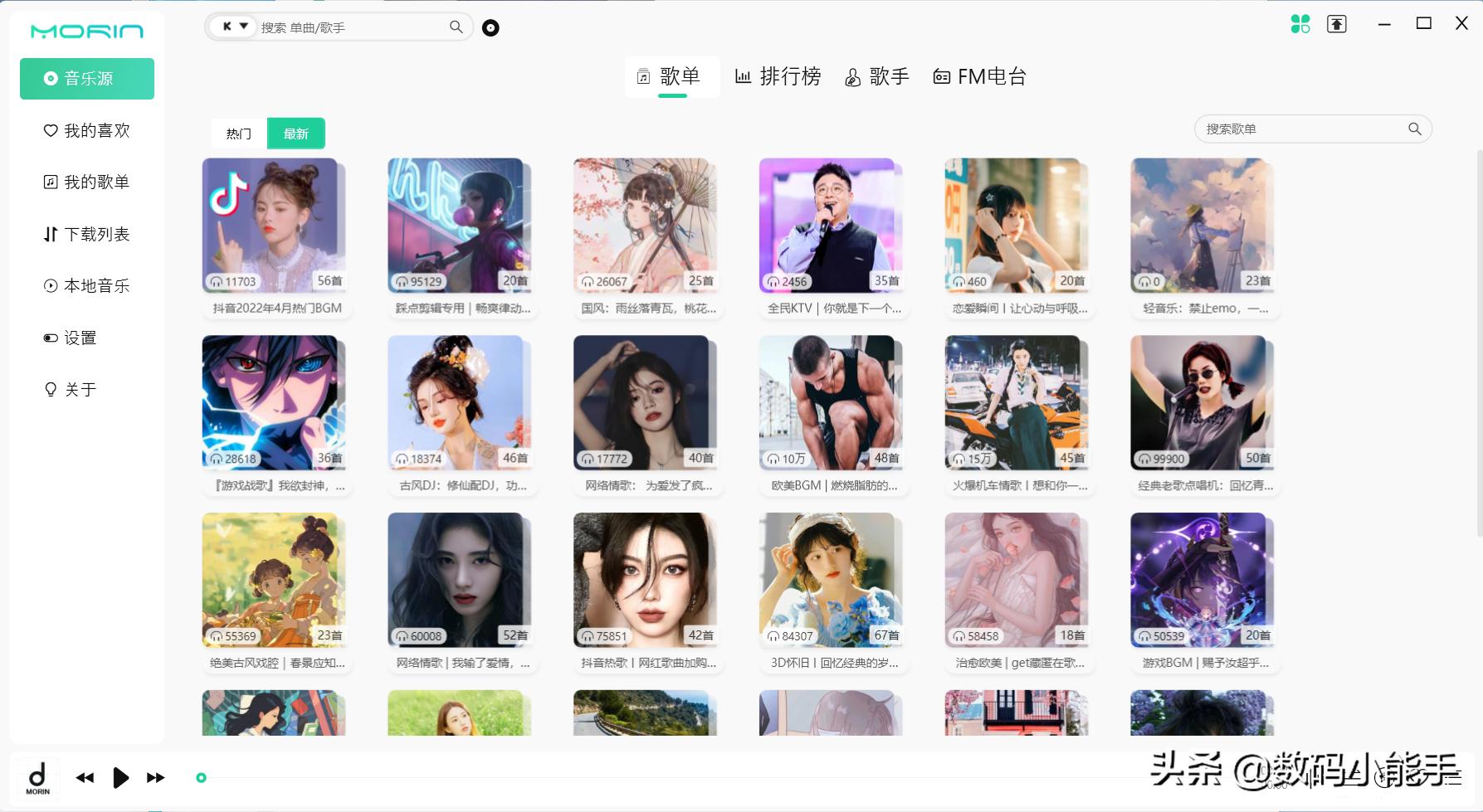This screenshot has height=812, width=1483.
Task: Open the 全民KTV playlist
Action: [831, 225]
